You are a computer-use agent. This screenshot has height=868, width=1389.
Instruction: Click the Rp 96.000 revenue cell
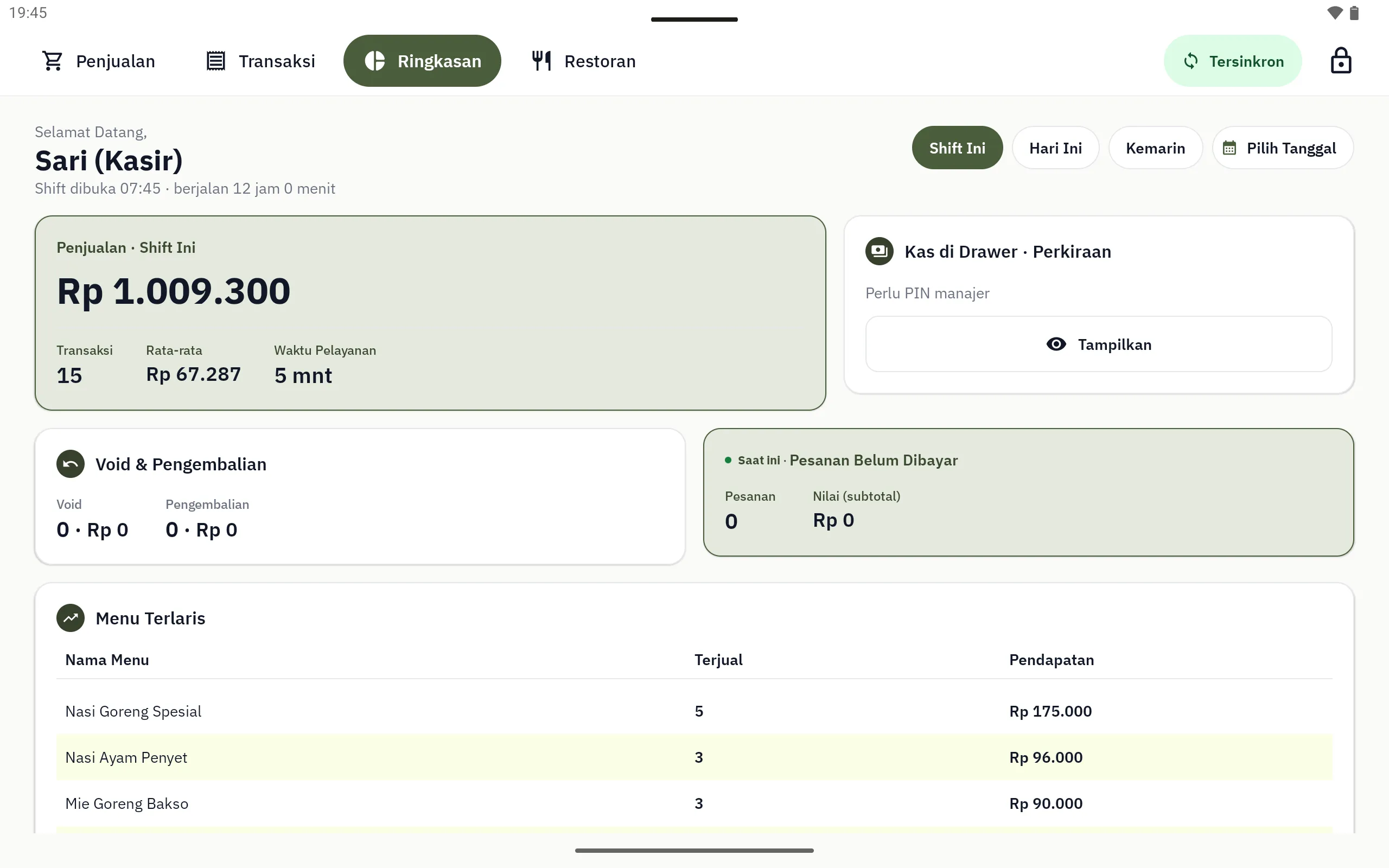click(x=1046, y=757)
